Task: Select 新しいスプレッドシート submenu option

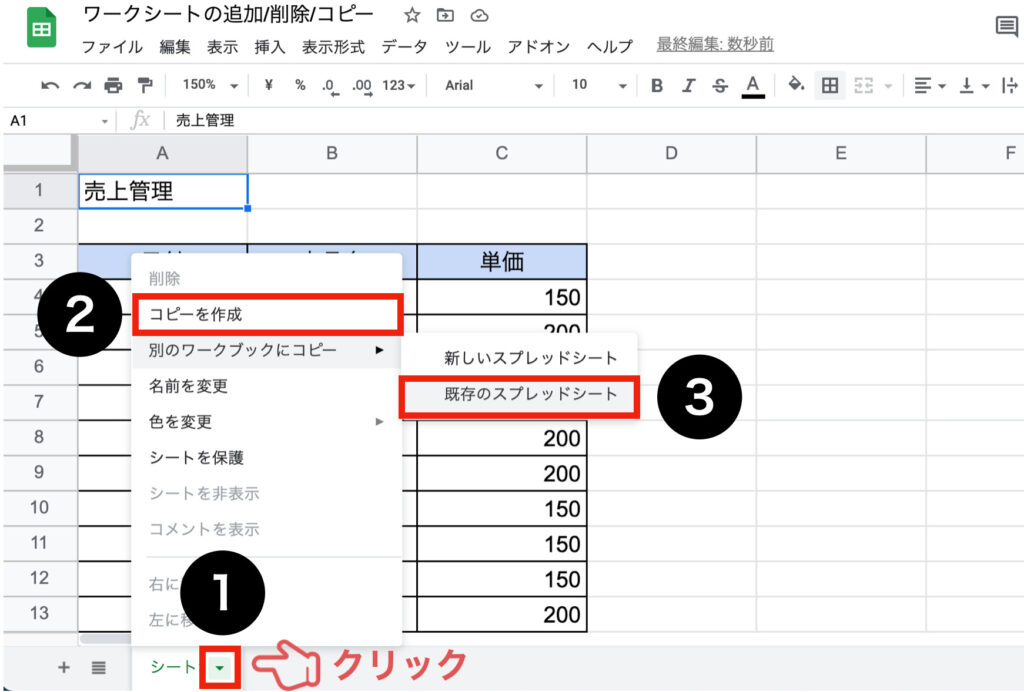Action: pyautogui.click(x=519, y=358)
